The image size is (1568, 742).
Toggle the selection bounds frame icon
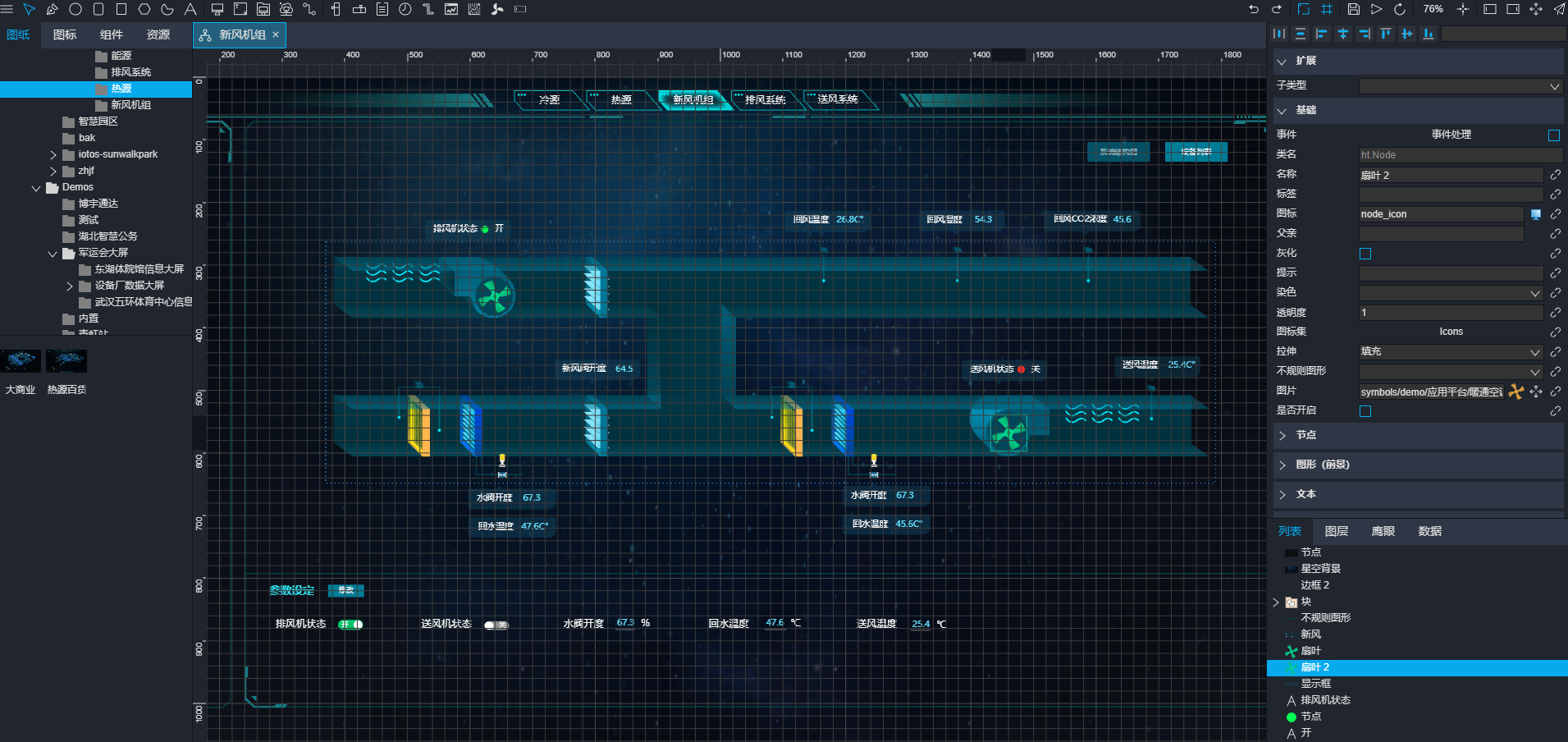[x=1304, y=9]
